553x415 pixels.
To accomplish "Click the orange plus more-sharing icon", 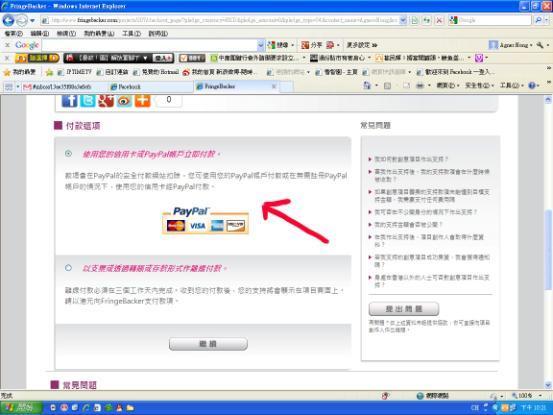I will (x=142, y=101).
